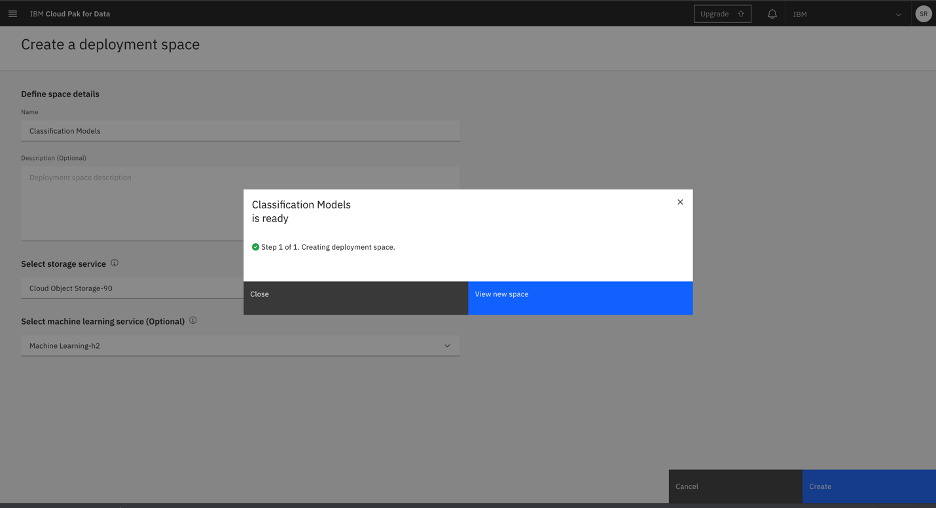Click the Upgrade button
936x508 pixels.
[x=722, y=14]
